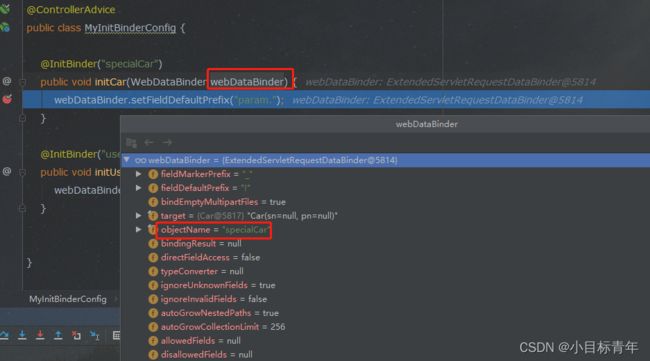Click the Step Into debugger button

pos(22,335)
